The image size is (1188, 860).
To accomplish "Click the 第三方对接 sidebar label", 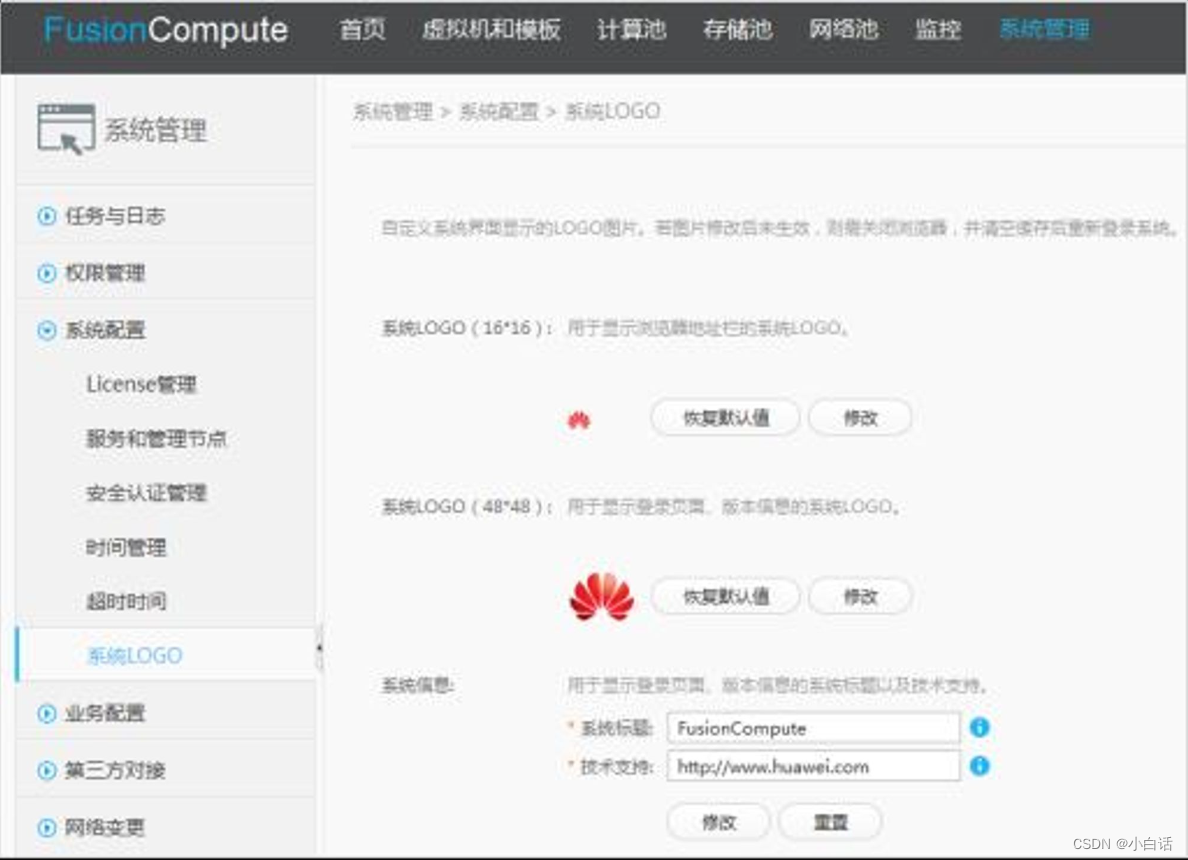I will [x=114, y=771].
